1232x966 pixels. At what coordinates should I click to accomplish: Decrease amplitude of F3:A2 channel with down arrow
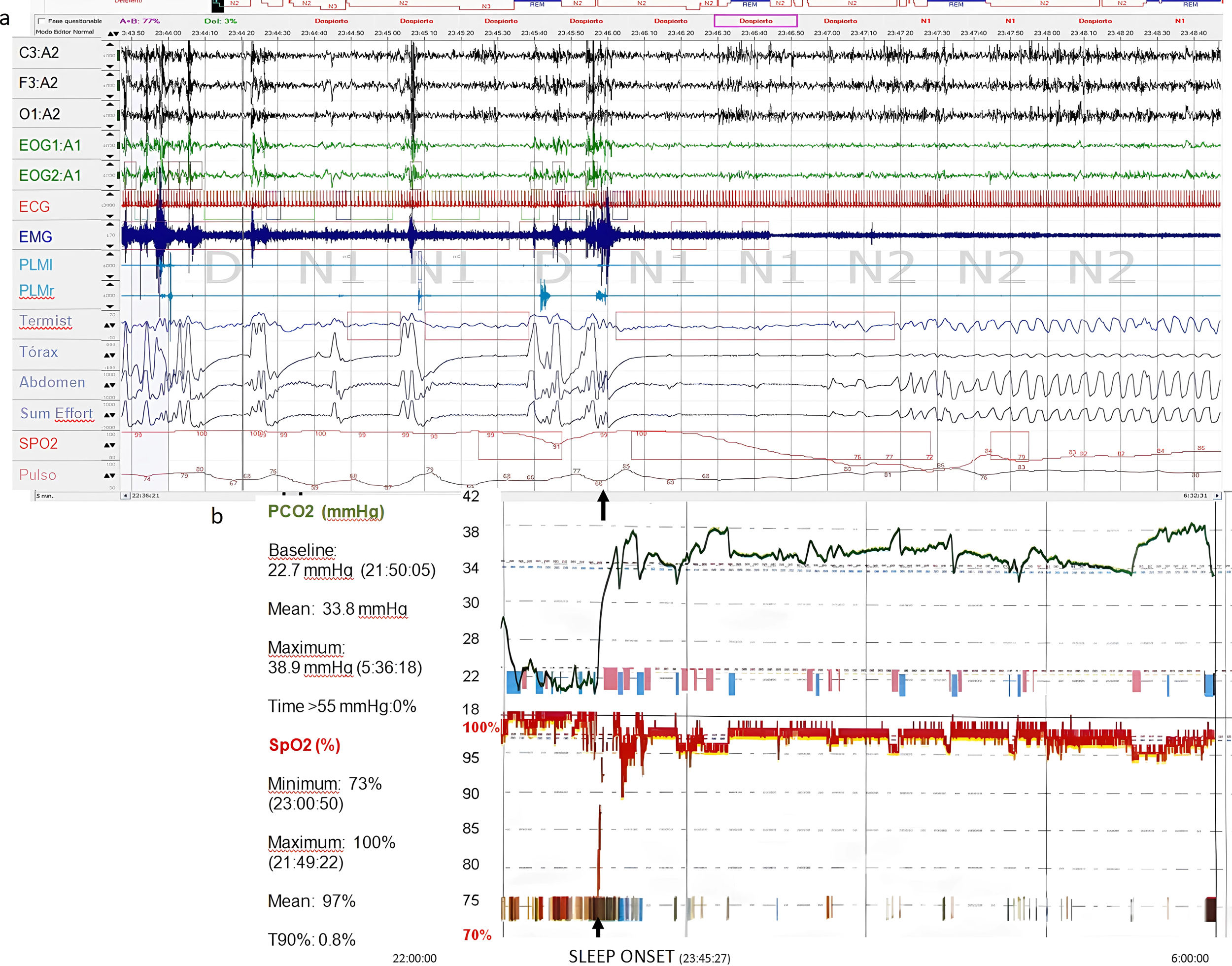coord(110,97)
